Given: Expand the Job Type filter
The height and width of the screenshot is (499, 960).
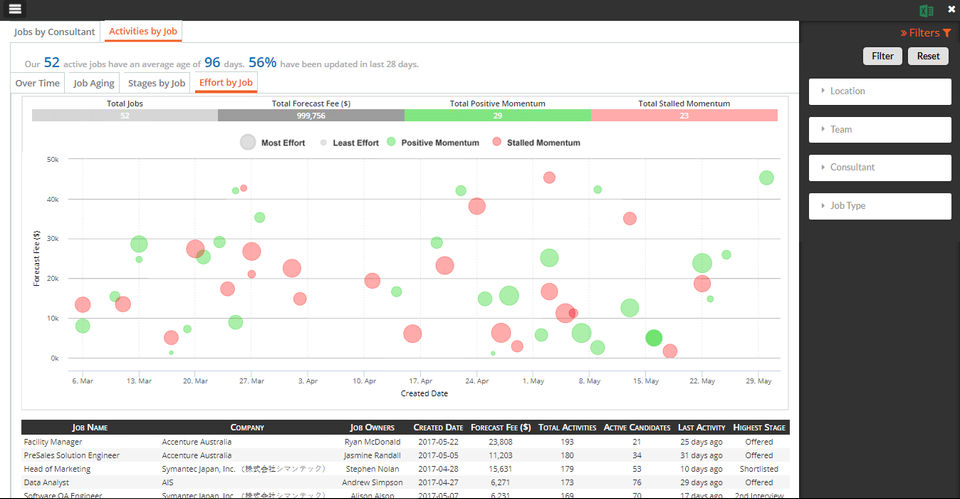Looking at the screenshot, I should point(880,206).
